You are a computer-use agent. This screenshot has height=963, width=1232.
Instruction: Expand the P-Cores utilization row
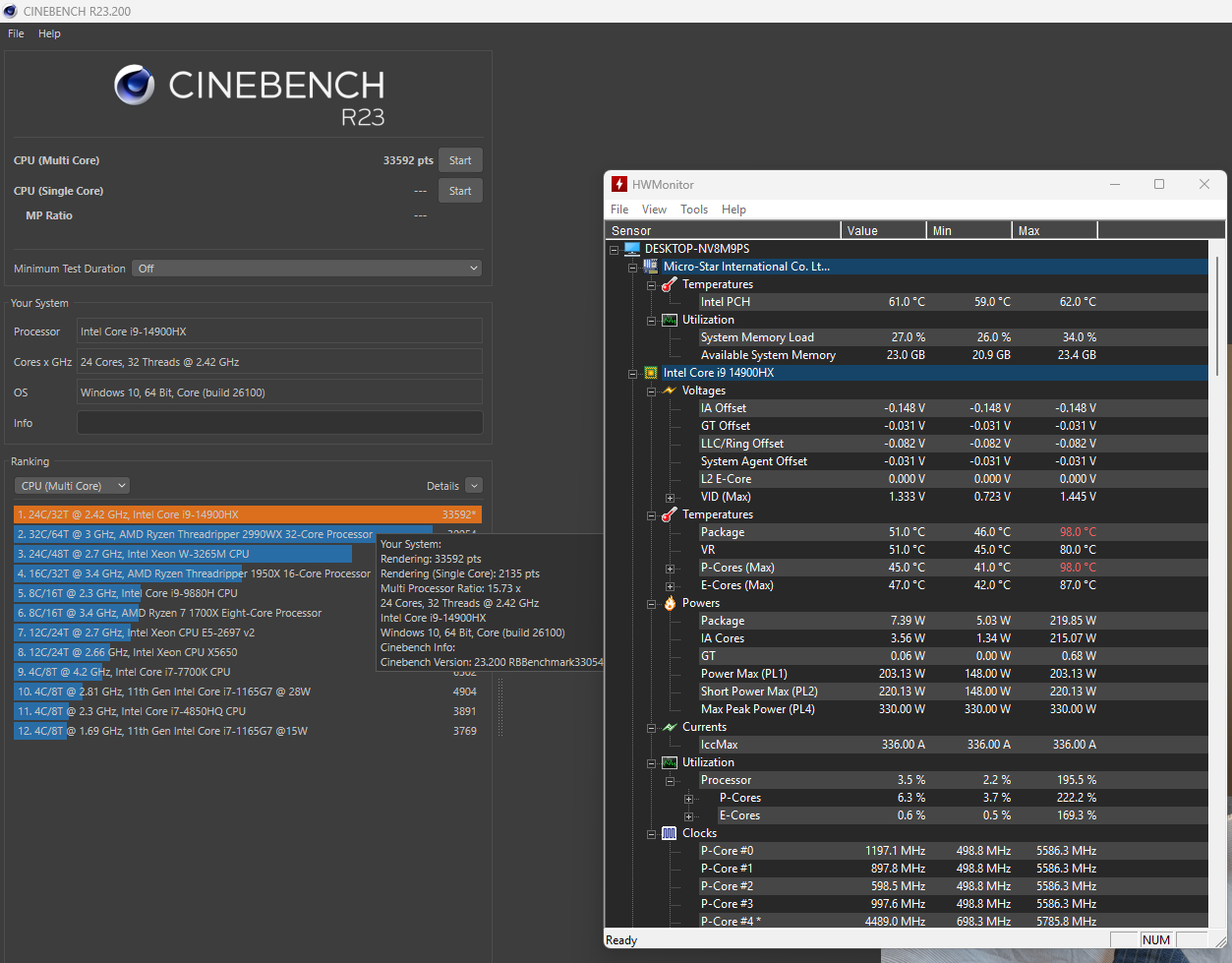click(x=689, y=799)
